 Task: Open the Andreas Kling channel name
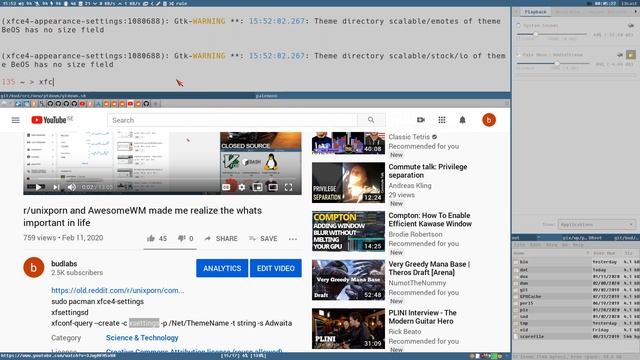(410, 186)
